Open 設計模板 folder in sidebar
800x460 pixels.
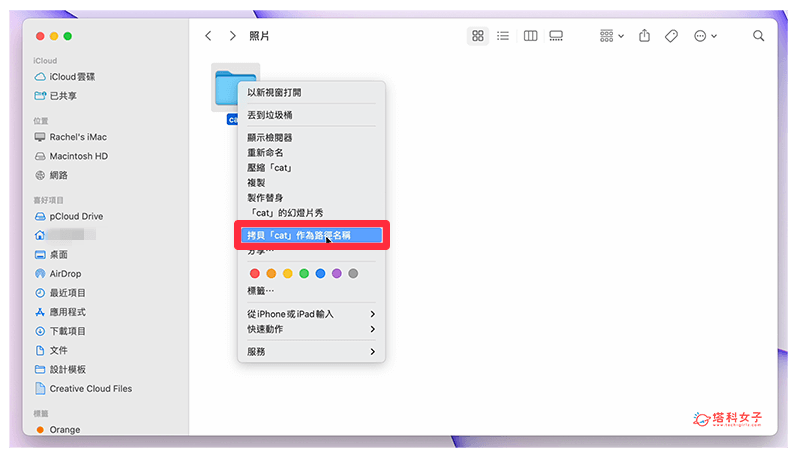(x=60, y=369)
